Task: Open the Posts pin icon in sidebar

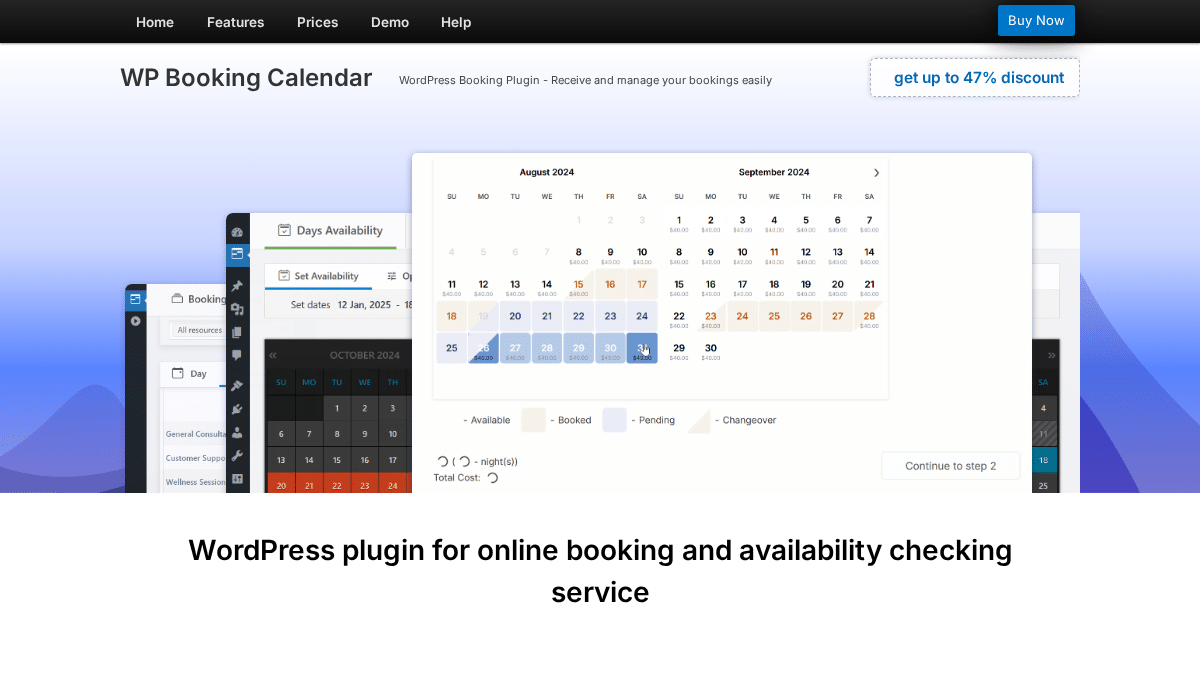Action: click(237, 286)
